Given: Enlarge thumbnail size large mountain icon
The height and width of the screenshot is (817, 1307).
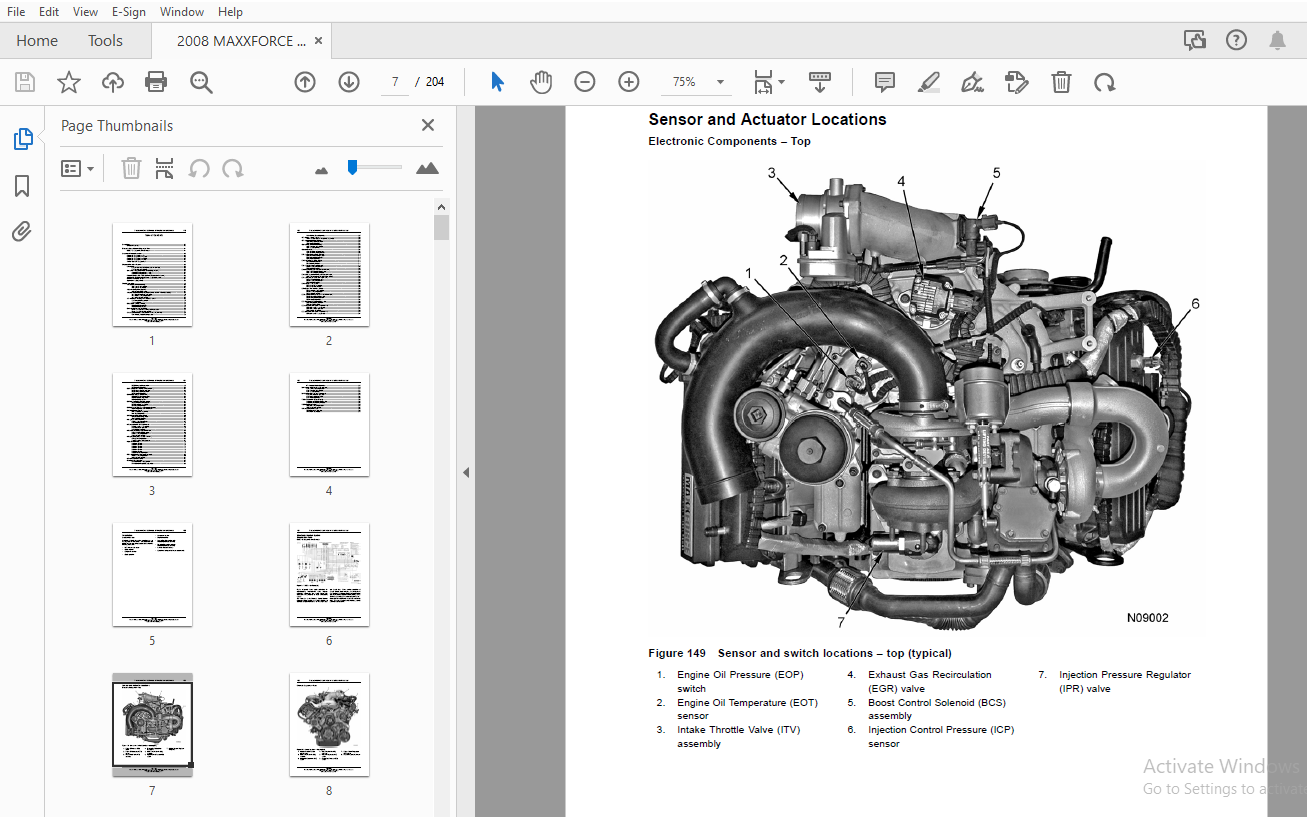Looking at the screenshot, I should [427, 168].
